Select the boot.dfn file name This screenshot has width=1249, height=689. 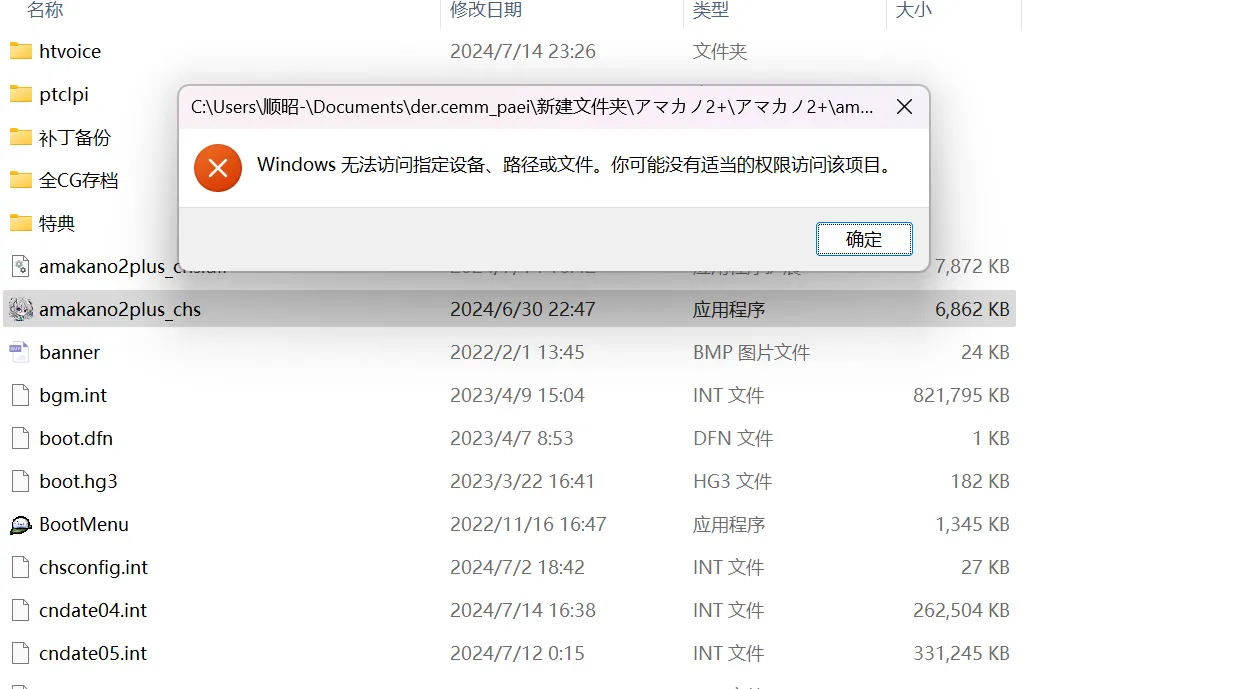[x=76, y=438]
